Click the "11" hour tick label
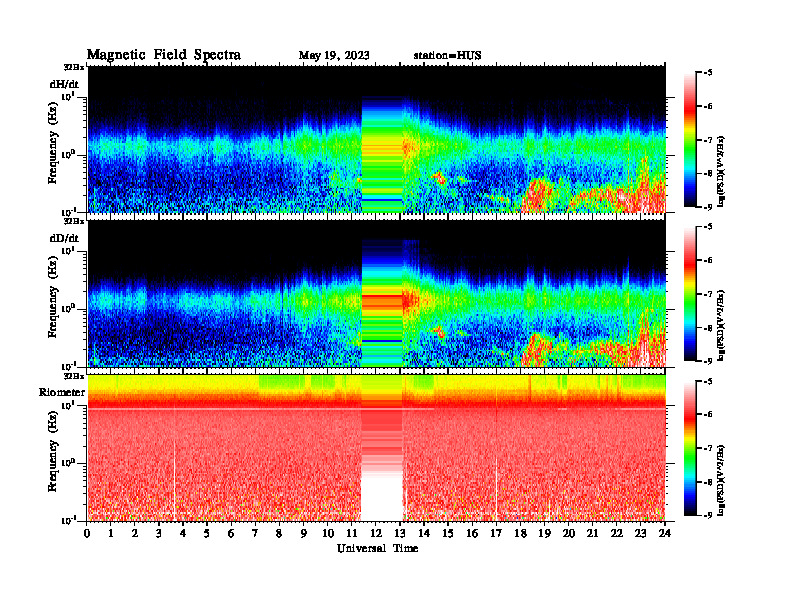Screen dimensions: 792x612 point(352,534)
